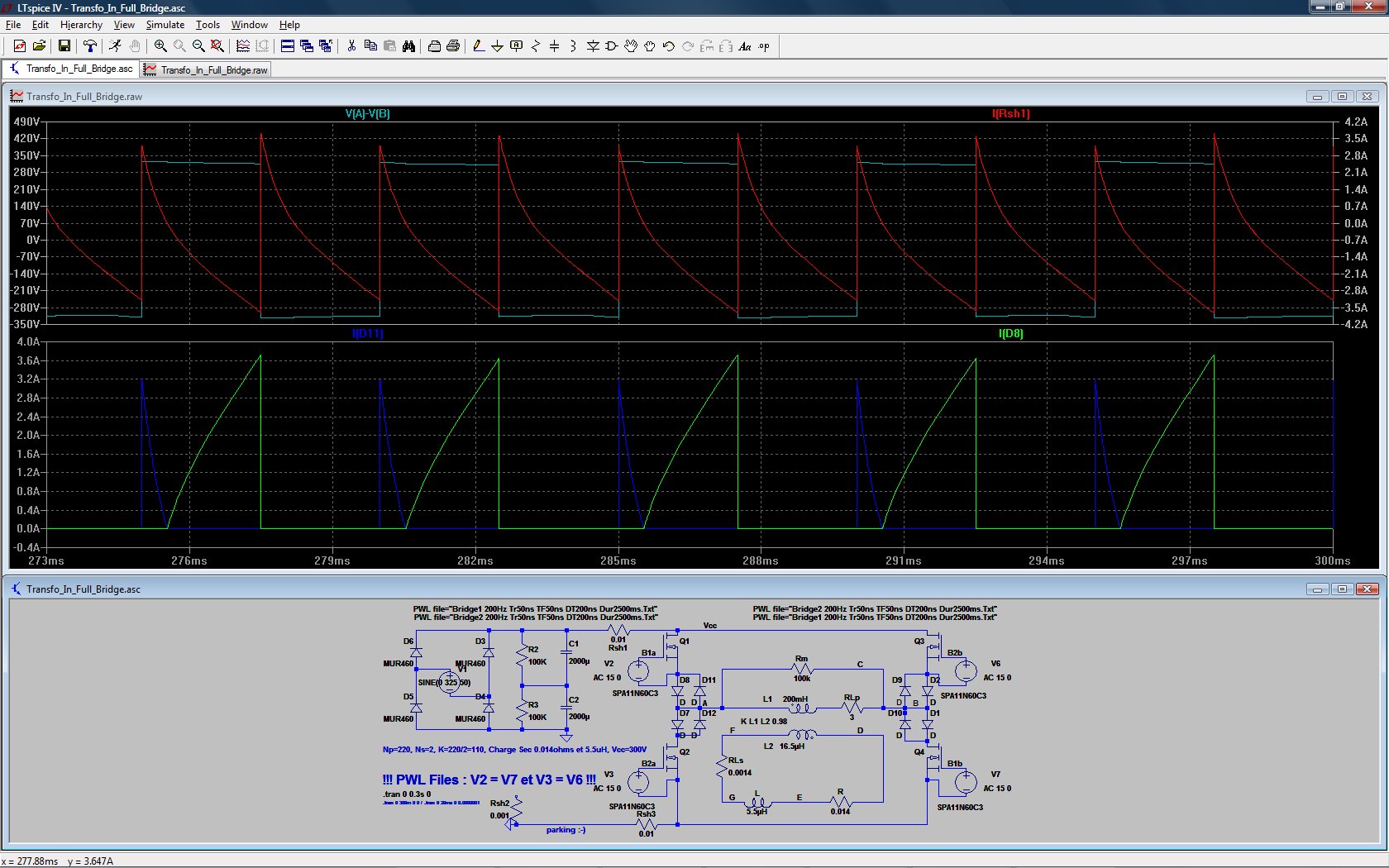Place a ground symbol from toolbar

[x=497, y=46]
